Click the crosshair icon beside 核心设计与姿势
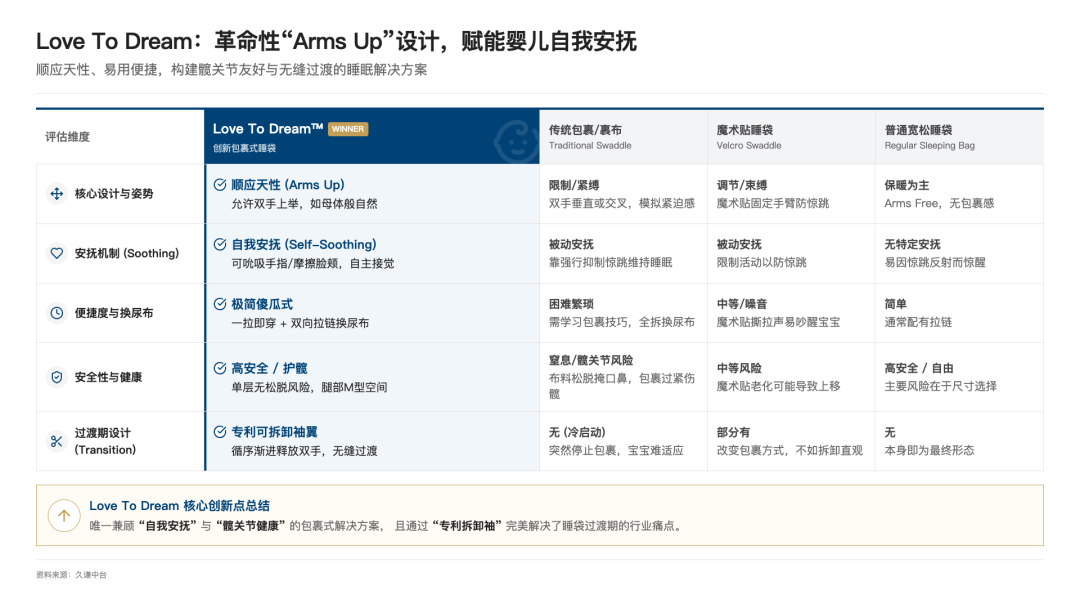This screenshot has width=1080, height=608. tap(56, 193)
